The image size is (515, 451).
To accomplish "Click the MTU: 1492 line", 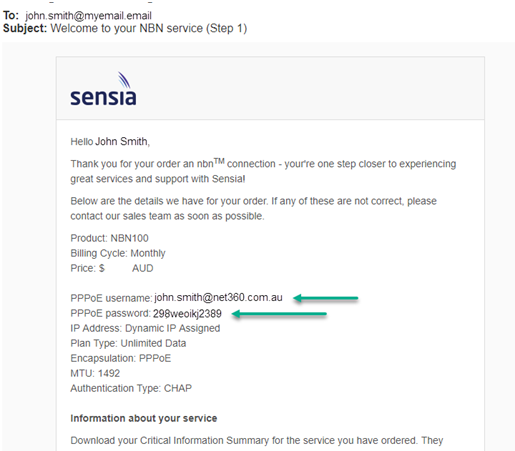I will [x=95, y=373].
